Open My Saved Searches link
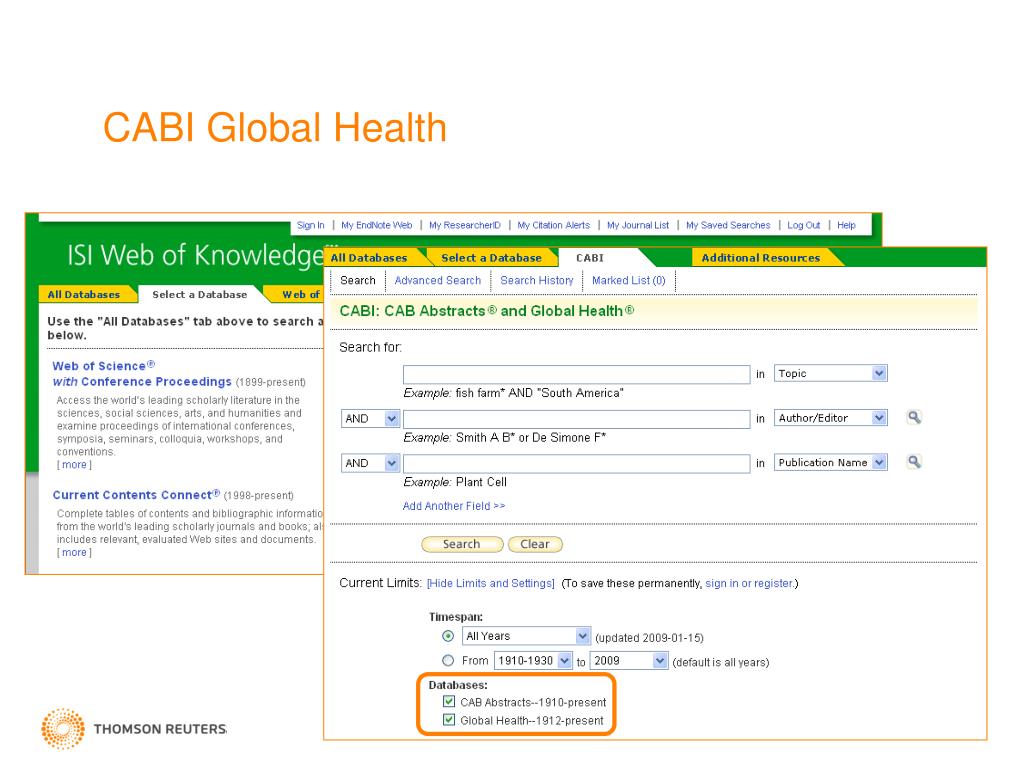 tap(728, 225)
